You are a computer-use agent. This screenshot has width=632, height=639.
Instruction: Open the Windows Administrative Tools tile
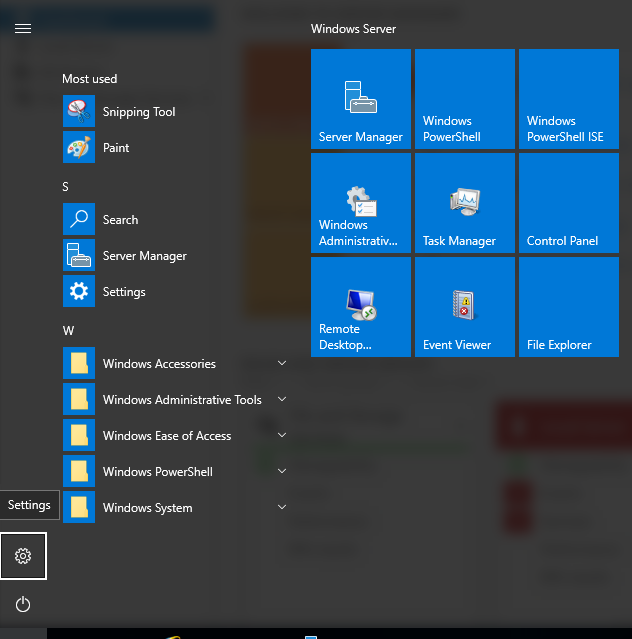[x=361, y=203]
